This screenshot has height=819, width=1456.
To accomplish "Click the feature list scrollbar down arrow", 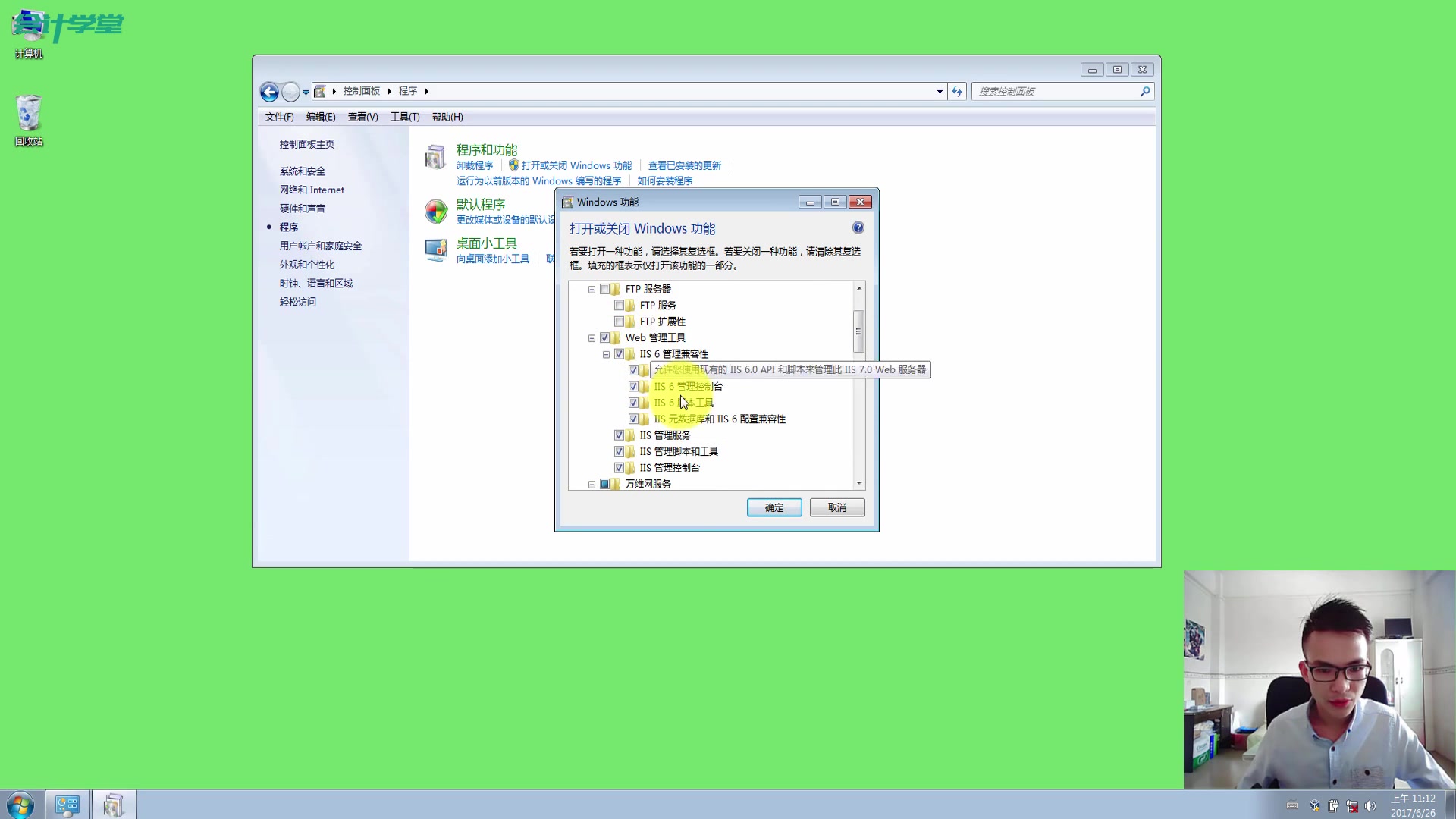I will tap(858, 483).
